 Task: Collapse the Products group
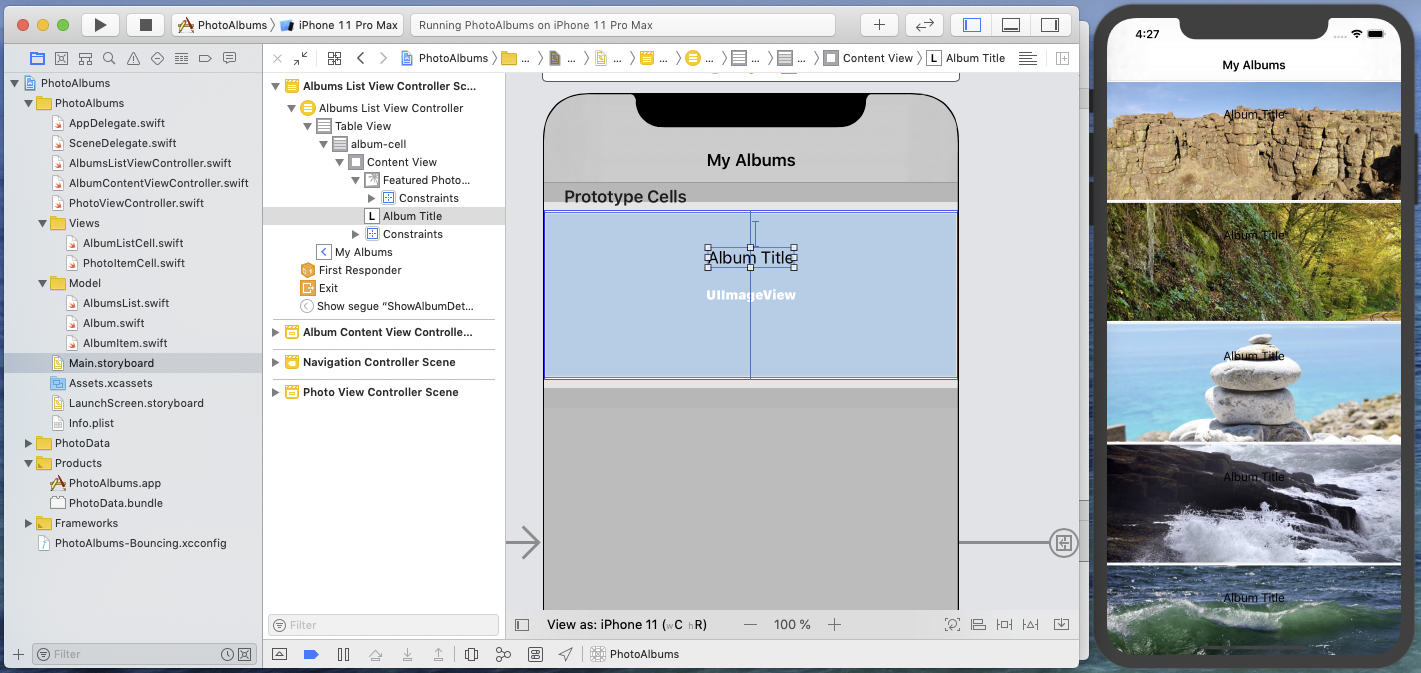[28, 463]
